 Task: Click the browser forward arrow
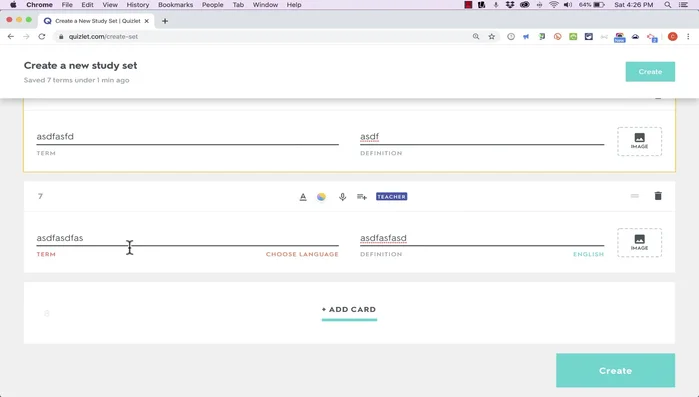[x=26, y=37]
